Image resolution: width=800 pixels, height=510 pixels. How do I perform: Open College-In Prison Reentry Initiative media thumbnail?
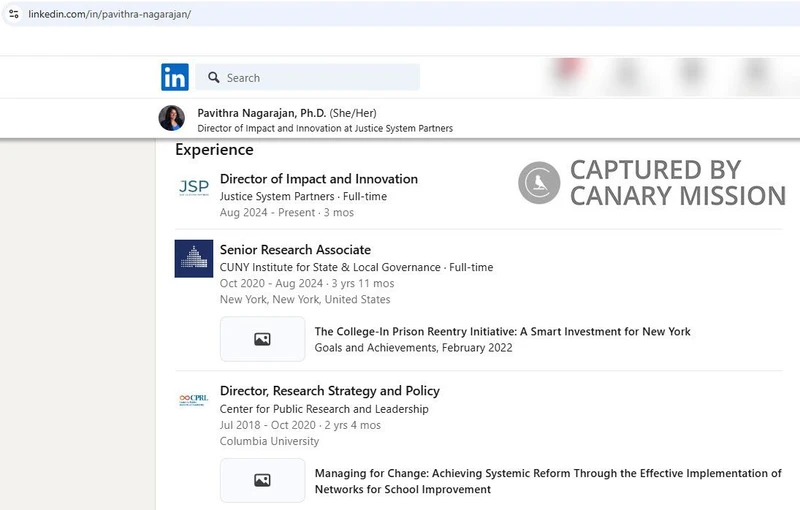[263, 339]
